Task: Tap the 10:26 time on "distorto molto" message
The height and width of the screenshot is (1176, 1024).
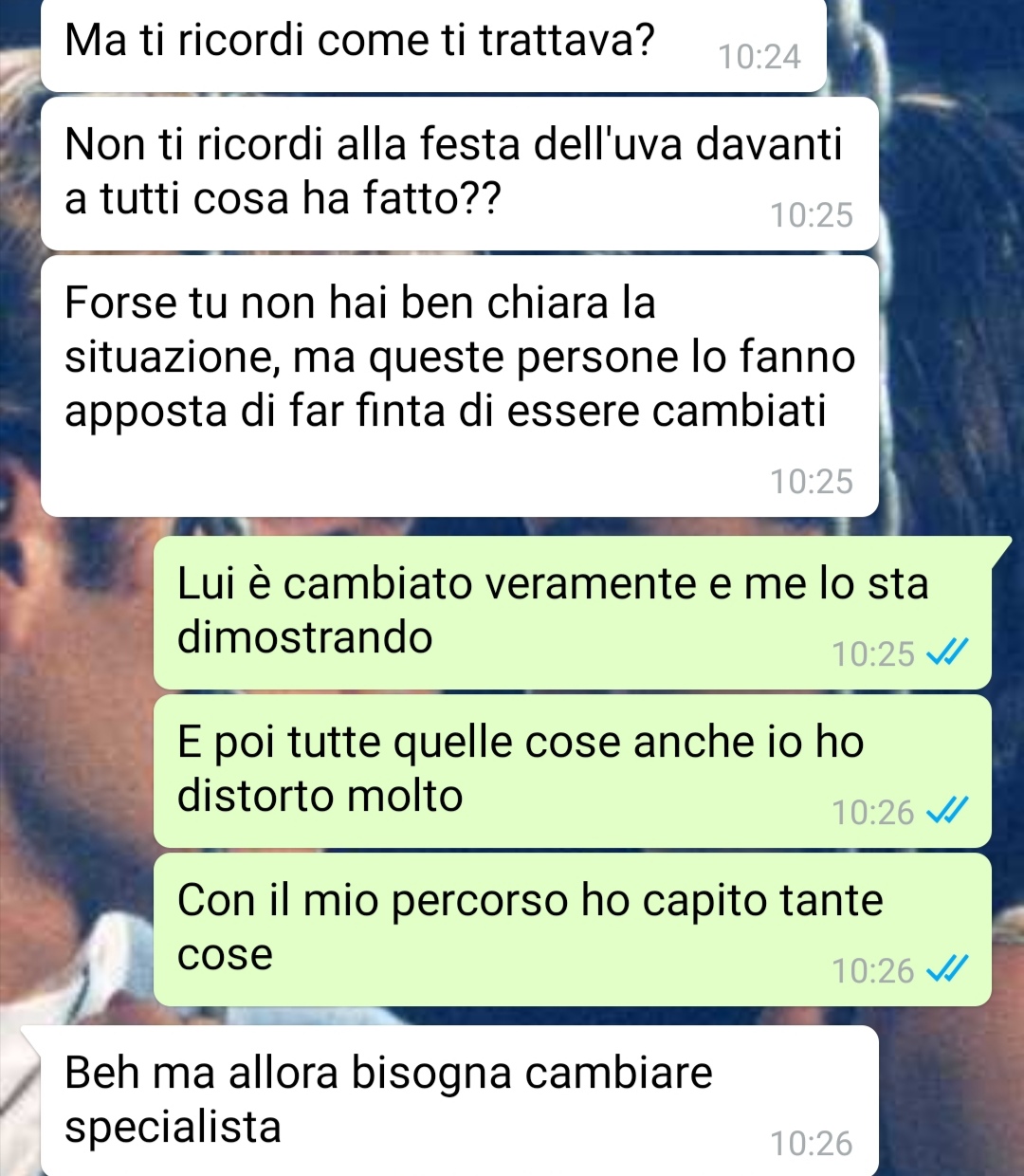Action: click(873, 812)
